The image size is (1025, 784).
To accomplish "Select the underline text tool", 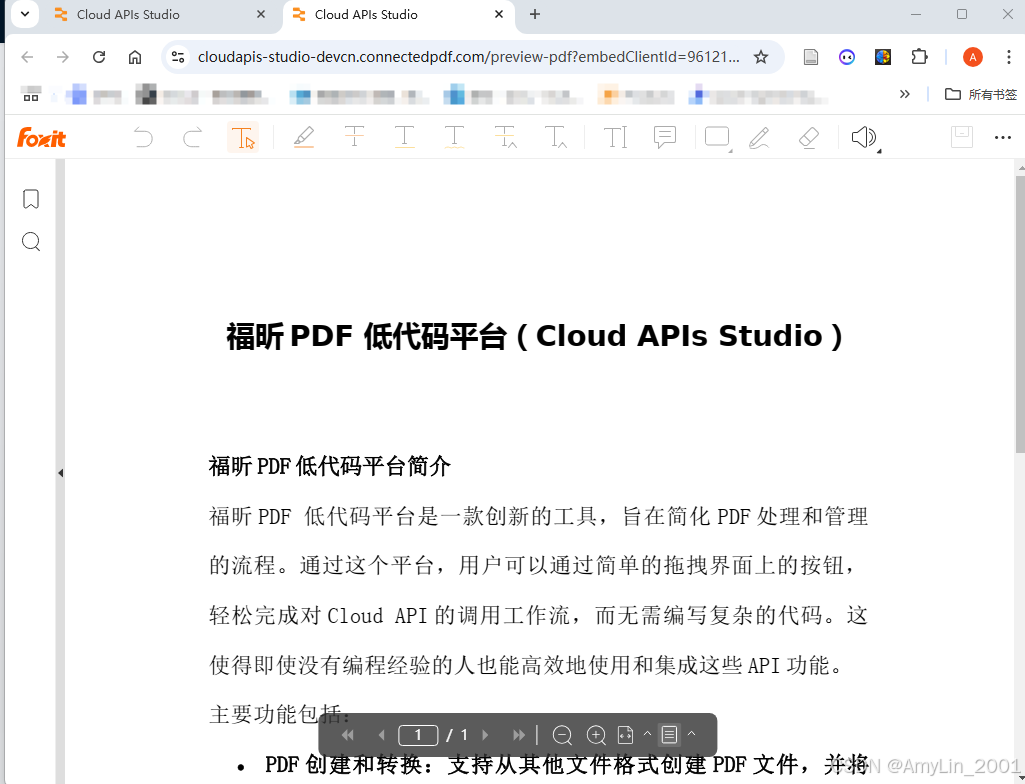I will 405,137.
